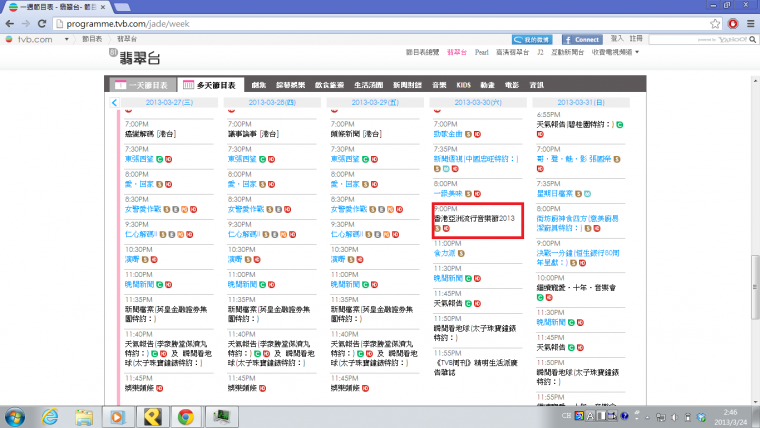
Task: Open the yellow taskbar application icon
Action: click(152, 417)
